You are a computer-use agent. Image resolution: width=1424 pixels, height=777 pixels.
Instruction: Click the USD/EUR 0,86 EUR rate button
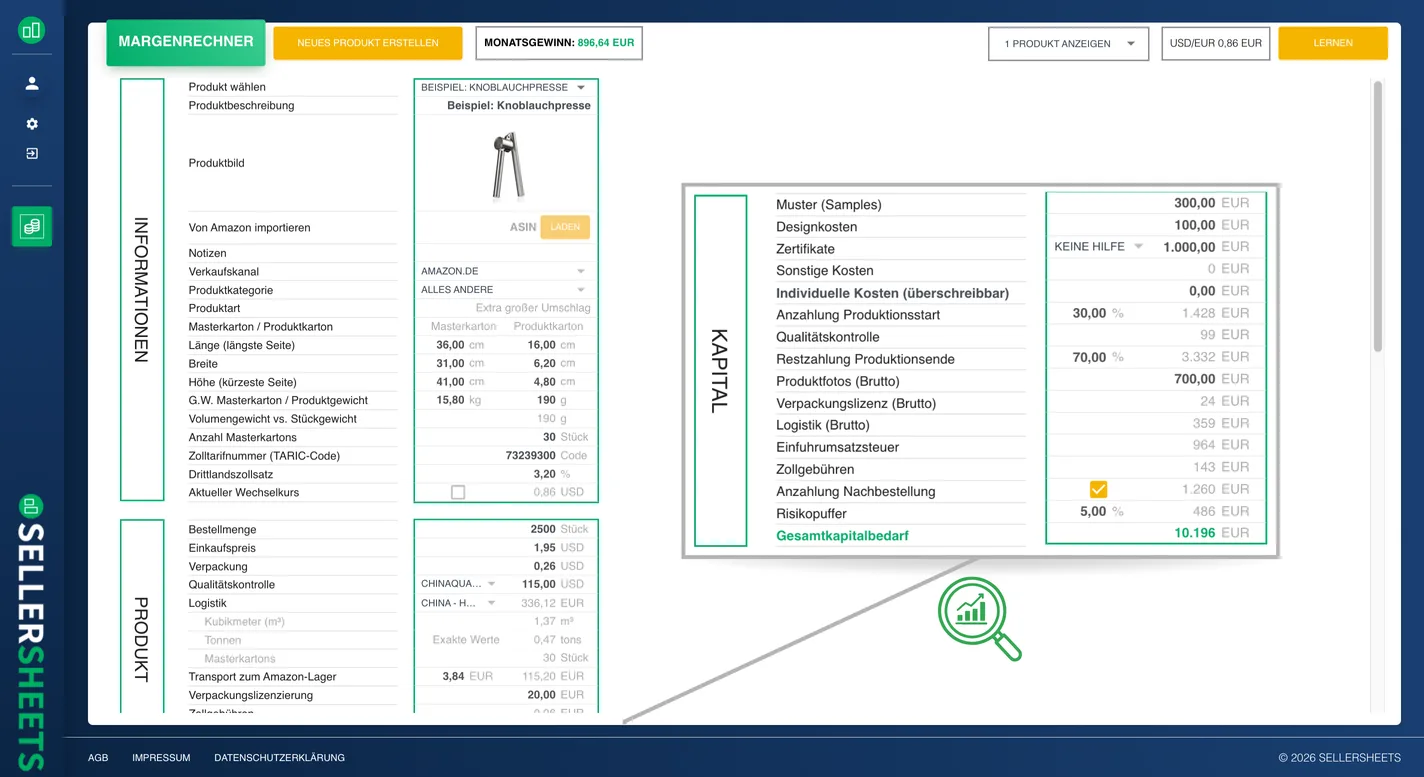coord(1215,44)
